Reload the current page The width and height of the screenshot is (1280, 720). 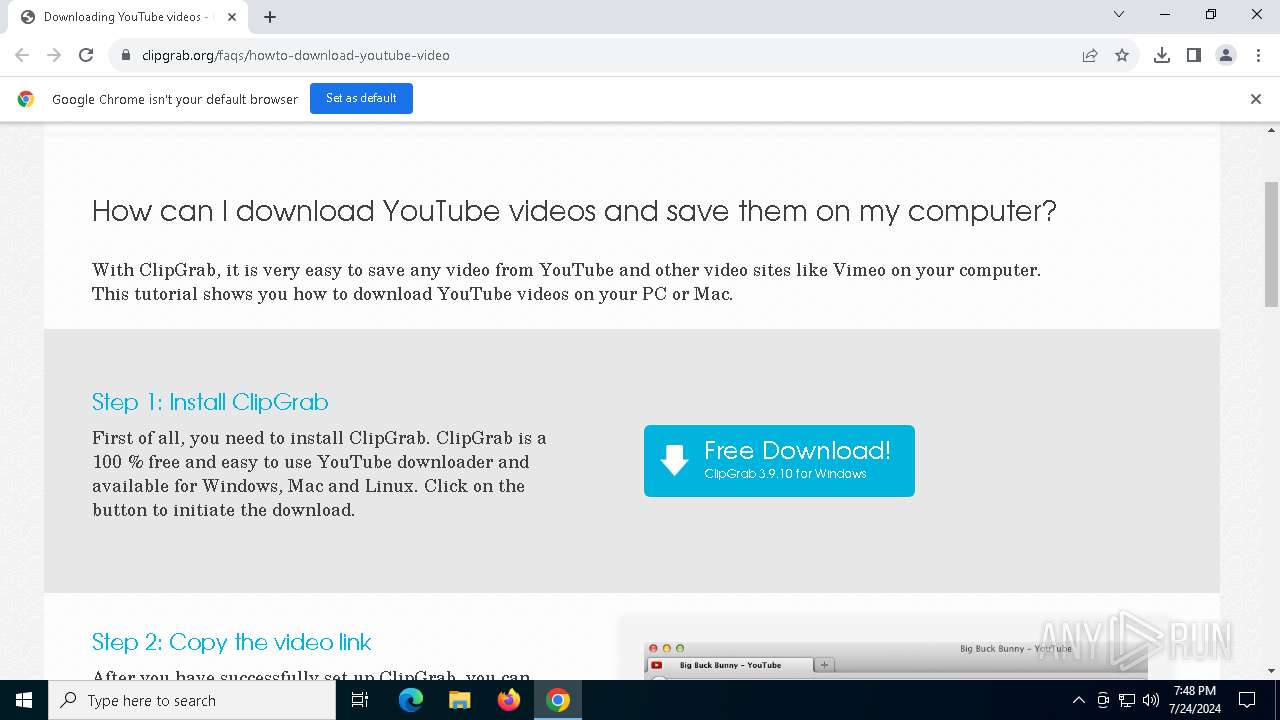coord(86,55)
